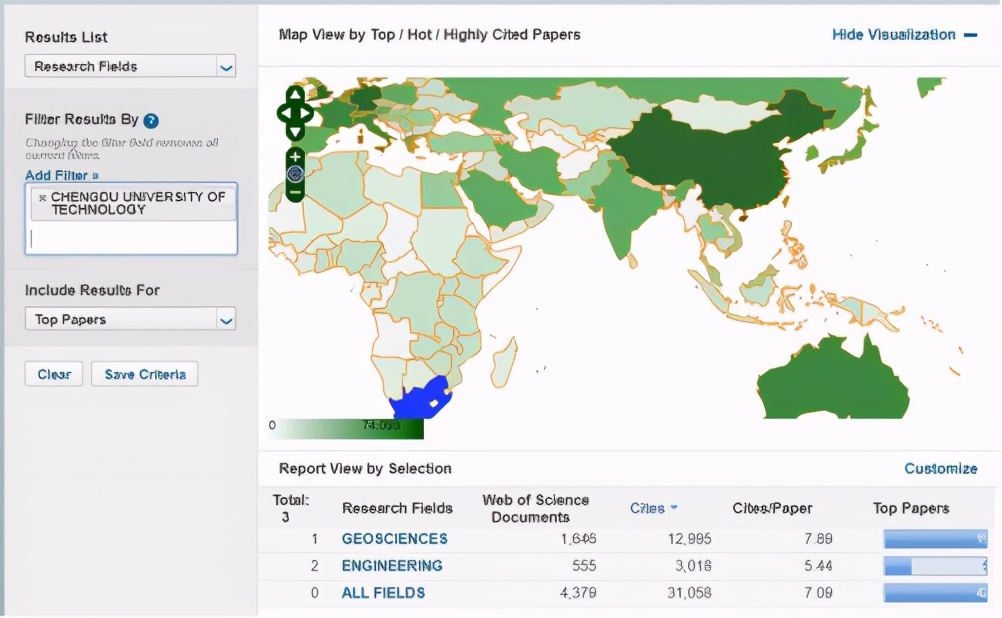Screen dimensions: 1002x618
Task: Click the Top Papers column header
Action: pos(911,508)
